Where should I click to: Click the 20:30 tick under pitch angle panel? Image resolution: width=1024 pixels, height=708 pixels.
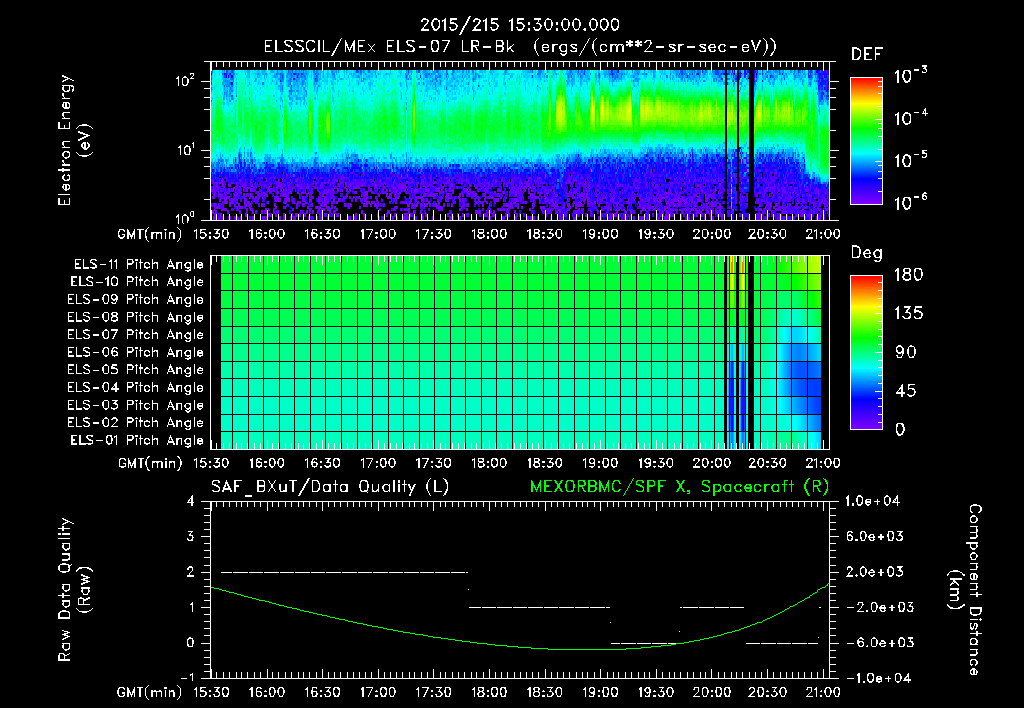767,463
